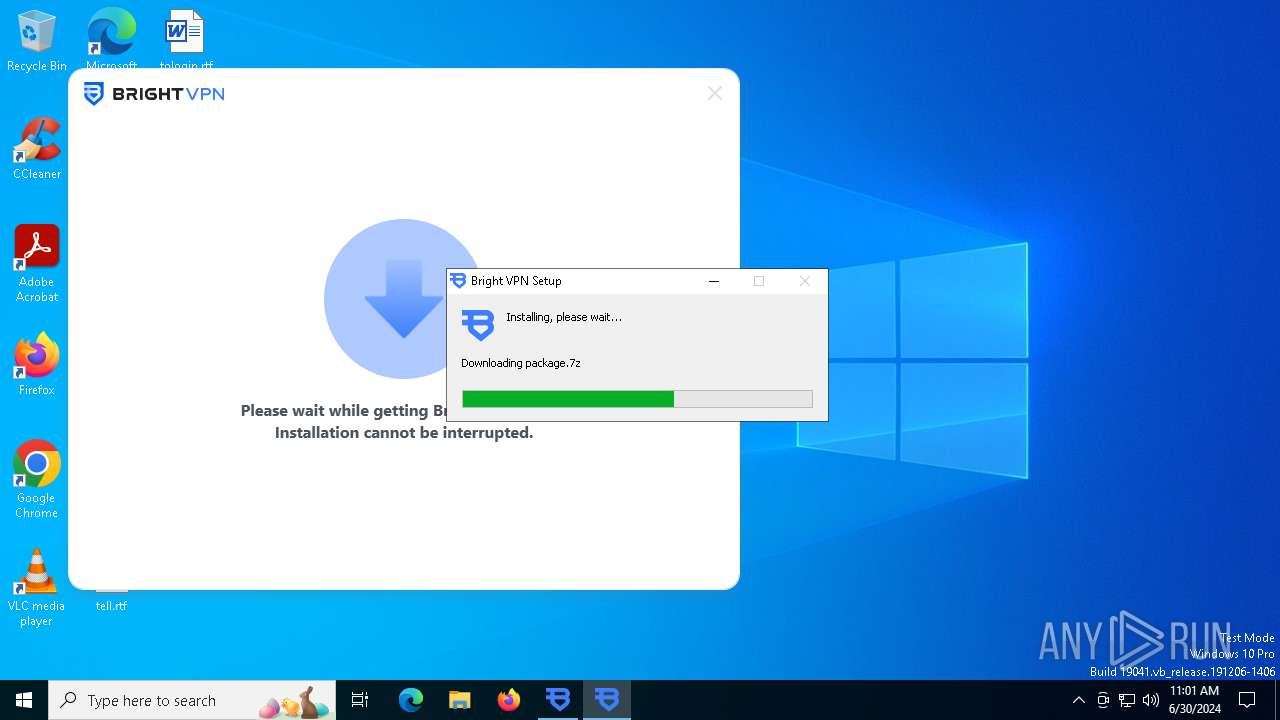
Task: Switch to the first Bright VPN taskbar item
Action: coord(558,700)
